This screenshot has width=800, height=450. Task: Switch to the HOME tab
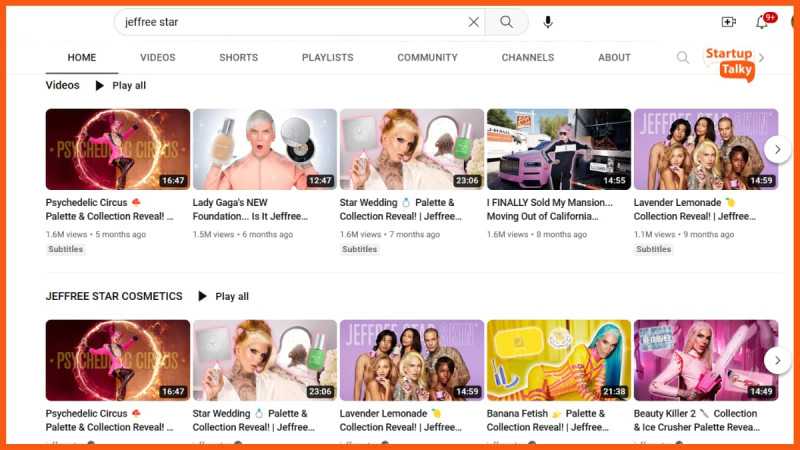click(82, 57)
